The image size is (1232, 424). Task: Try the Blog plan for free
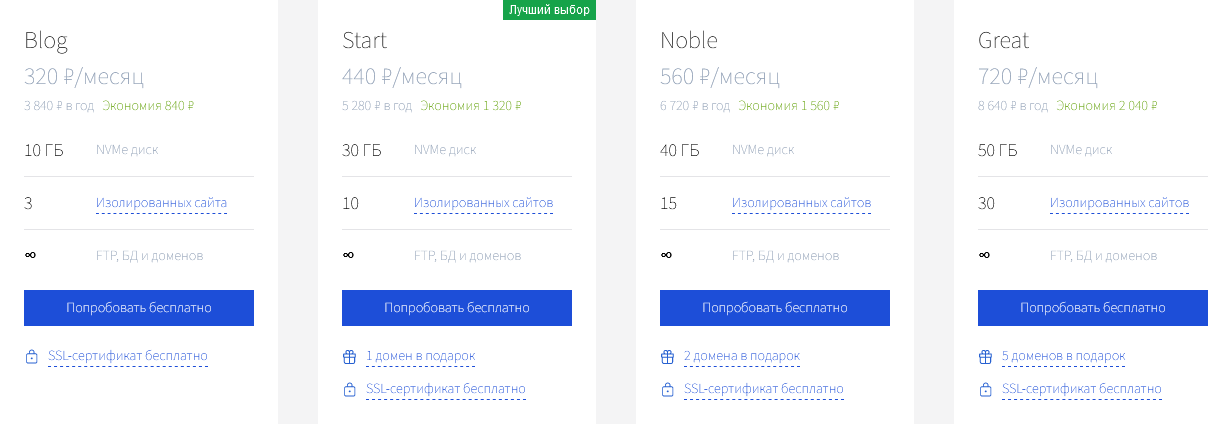139,308
